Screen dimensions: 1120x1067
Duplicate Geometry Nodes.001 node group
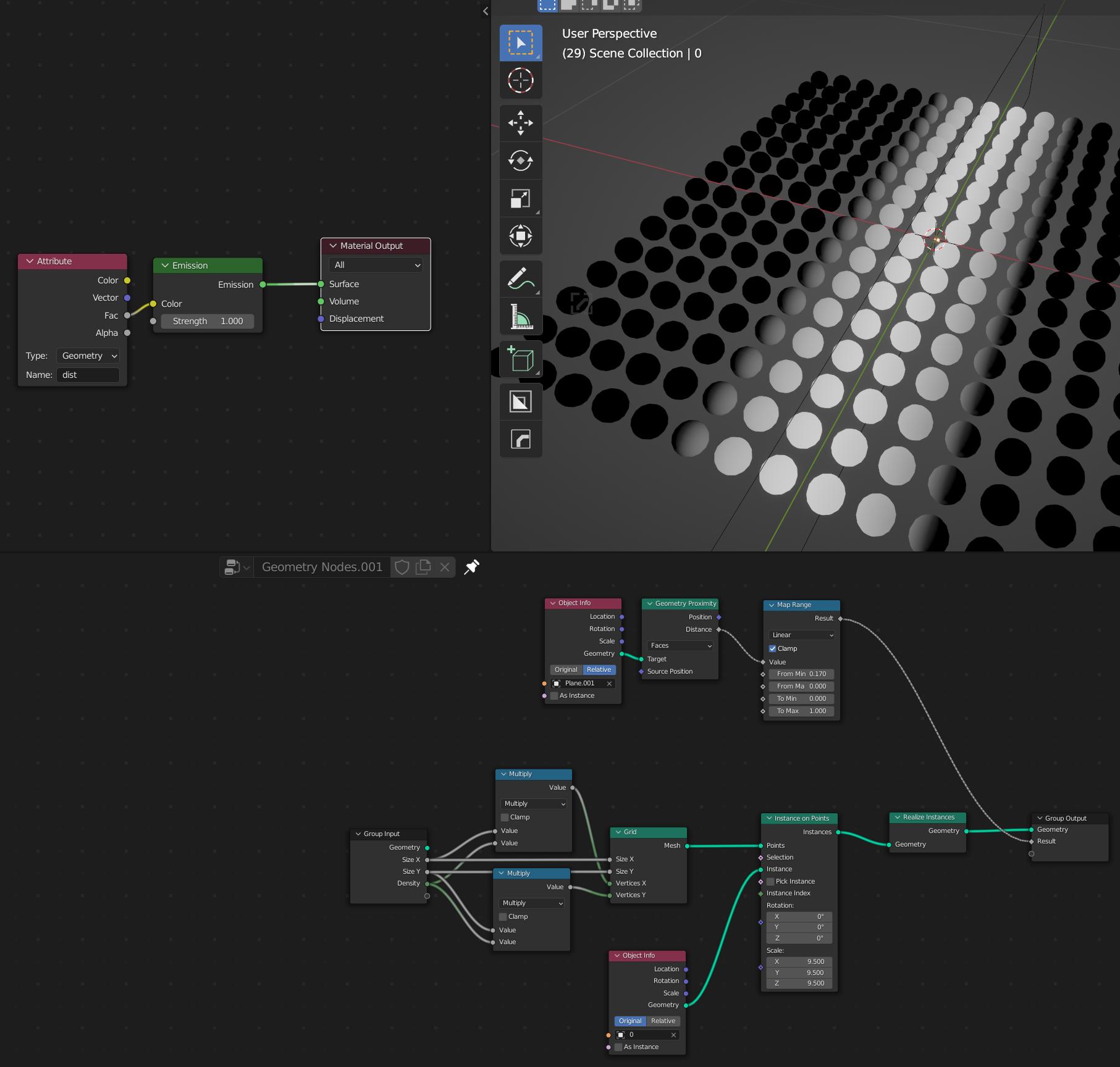[x=424, y=567]
